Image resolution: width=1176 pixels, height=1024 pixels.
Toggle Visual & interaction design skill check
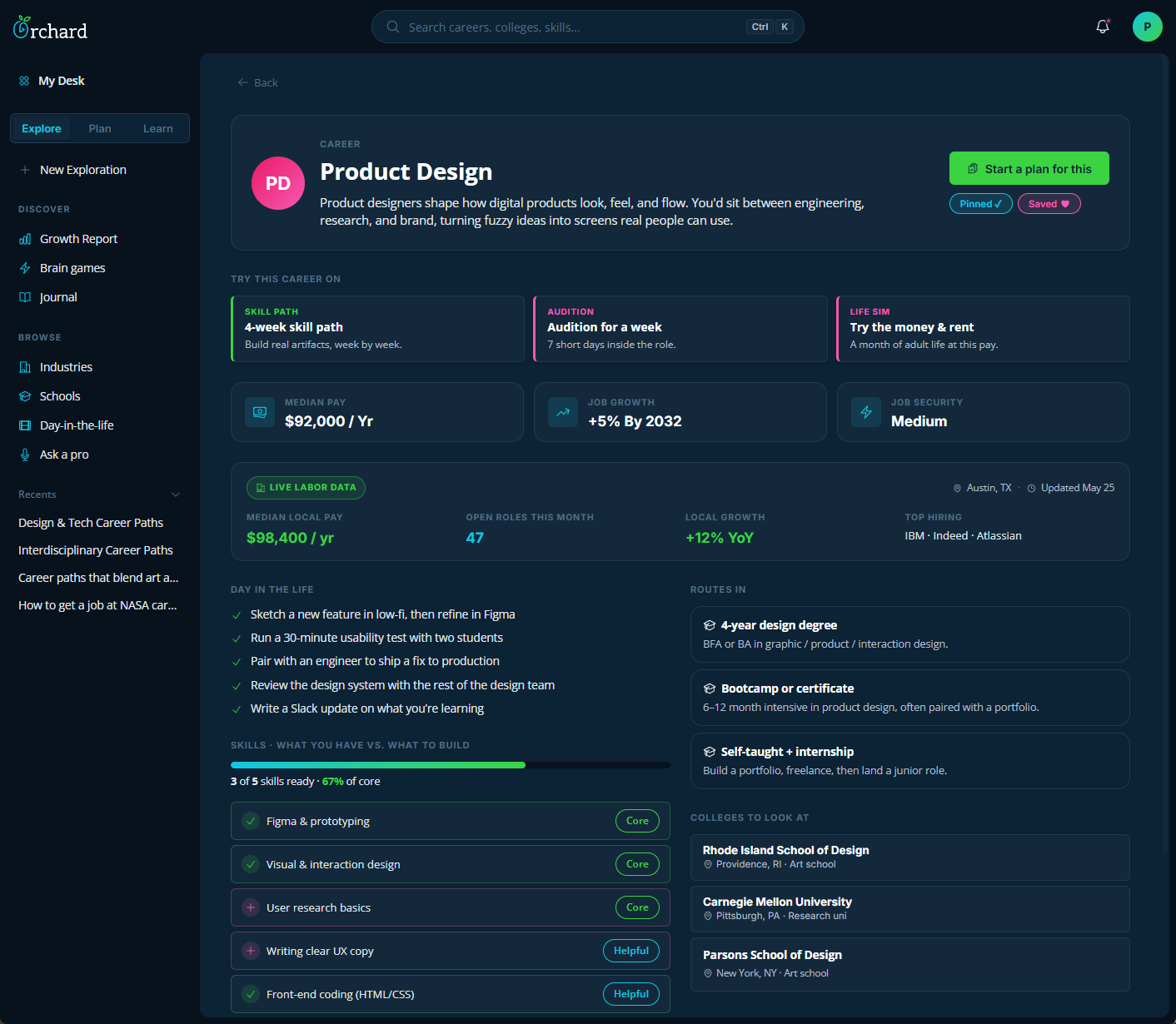(251, 864)
